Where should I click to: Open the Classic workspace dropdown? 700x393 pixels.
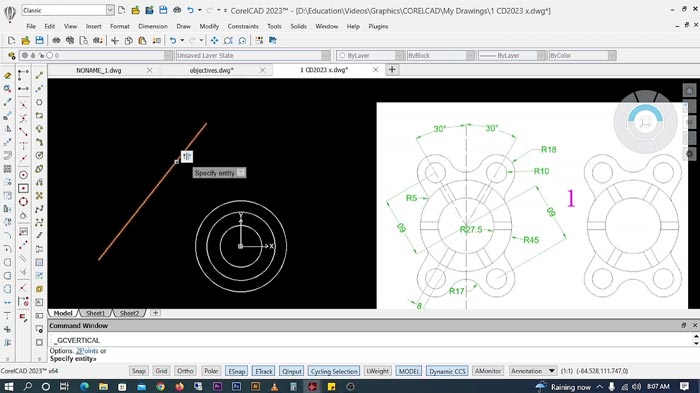pyautogui.click(x=110, y=10)
